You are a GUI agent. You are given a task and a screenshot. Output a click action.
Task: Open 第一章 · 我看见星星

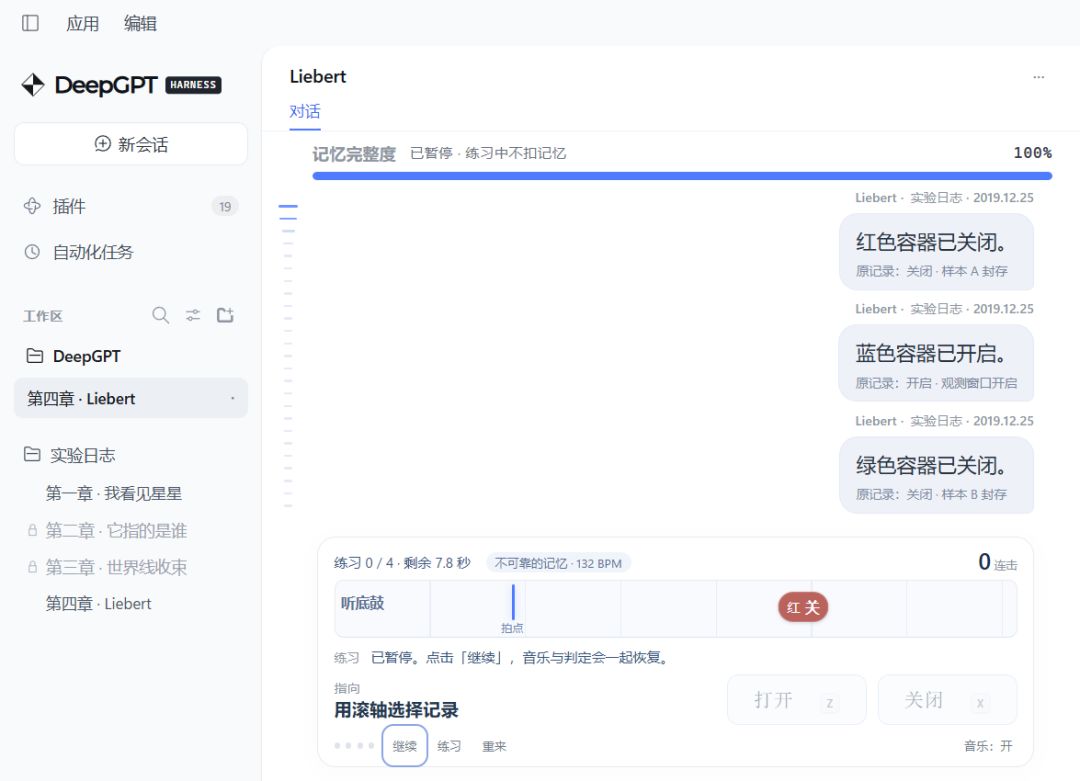click(x=114, y=493)
